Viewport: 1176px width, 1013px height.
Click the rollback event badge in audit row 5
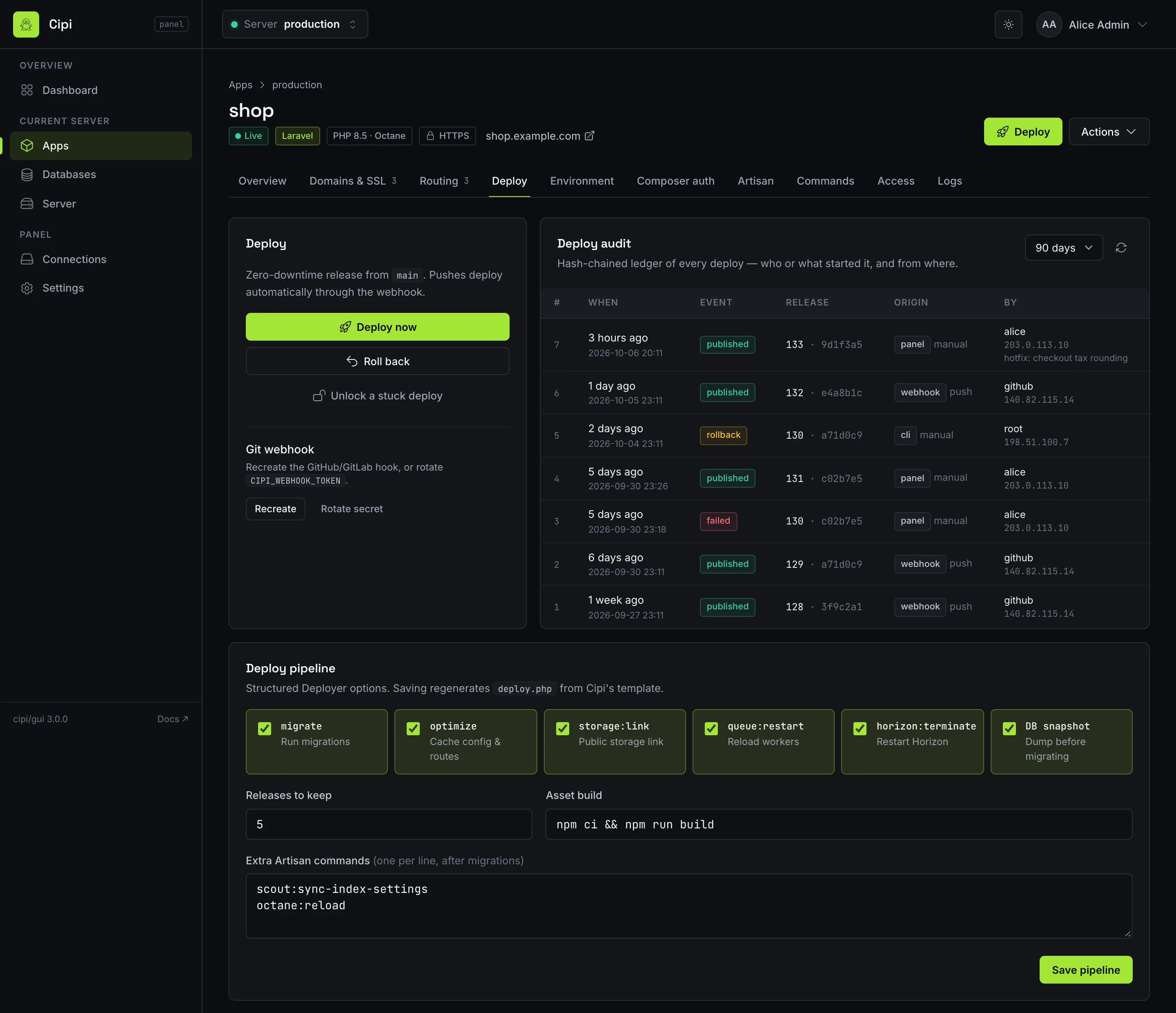pos(723,435)
